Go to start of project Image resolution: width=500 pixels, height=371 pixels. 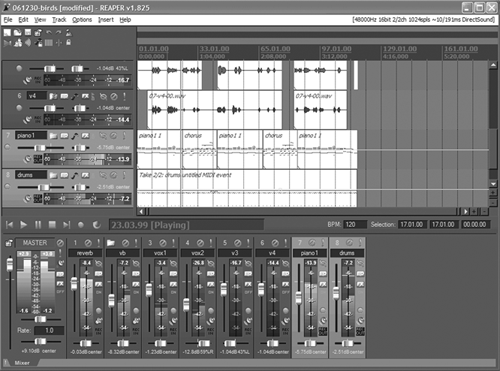tap(9, 225)
